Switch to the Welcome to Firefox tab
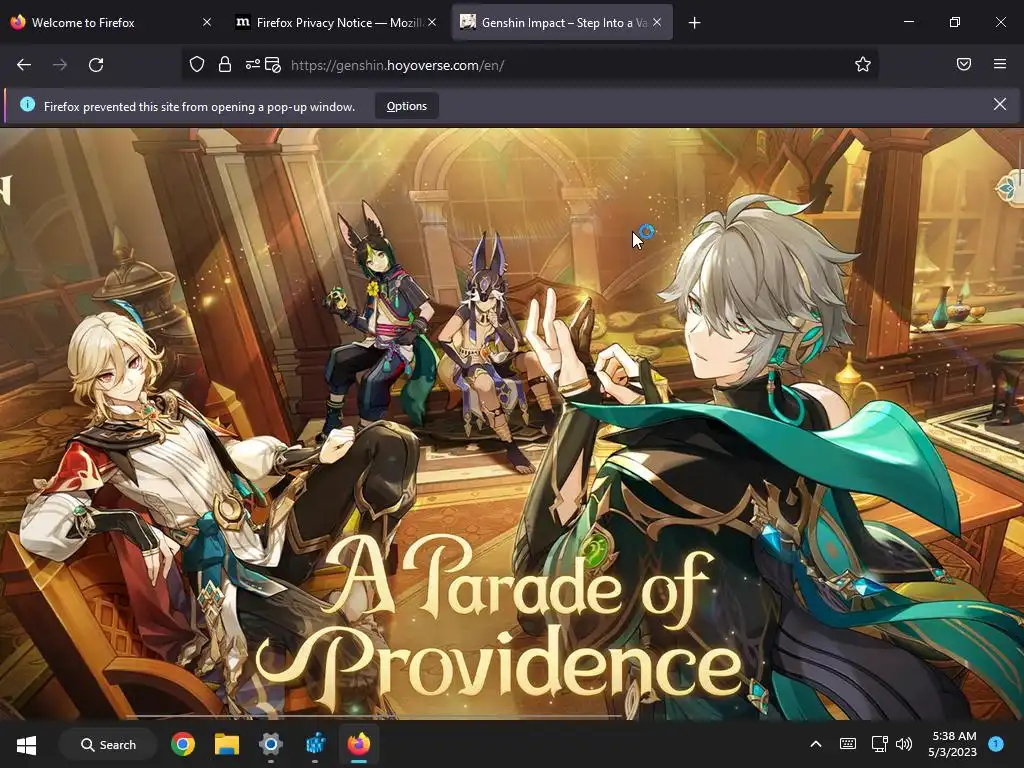The width and height of the screenshot is (1024, 768). [110, 22]
